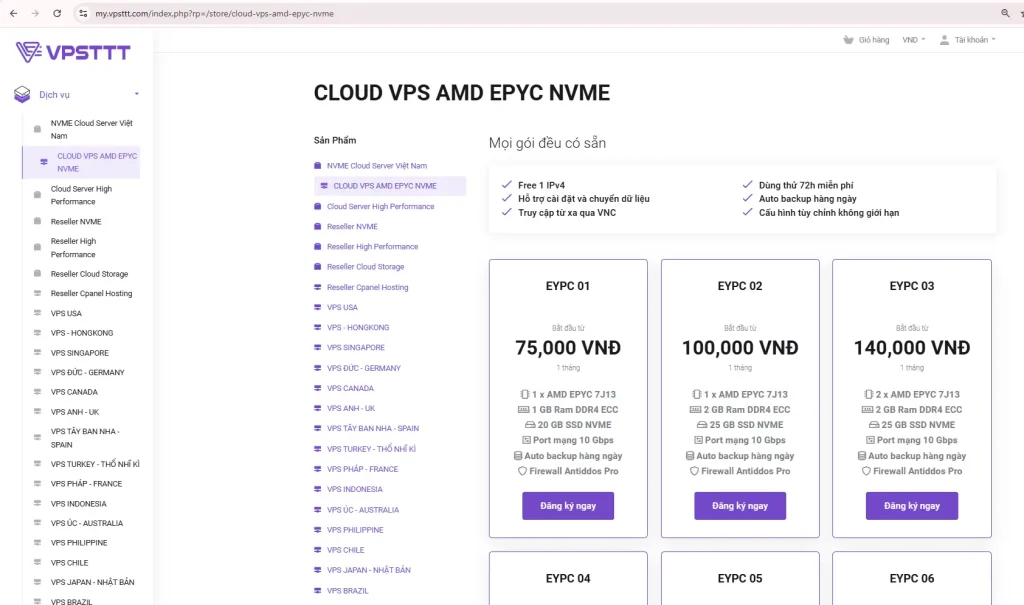This screenshot has width=1024, height=605.
Task: Click Đăng ký ngay for EYPC 01
Action: [x=568, y=506]
